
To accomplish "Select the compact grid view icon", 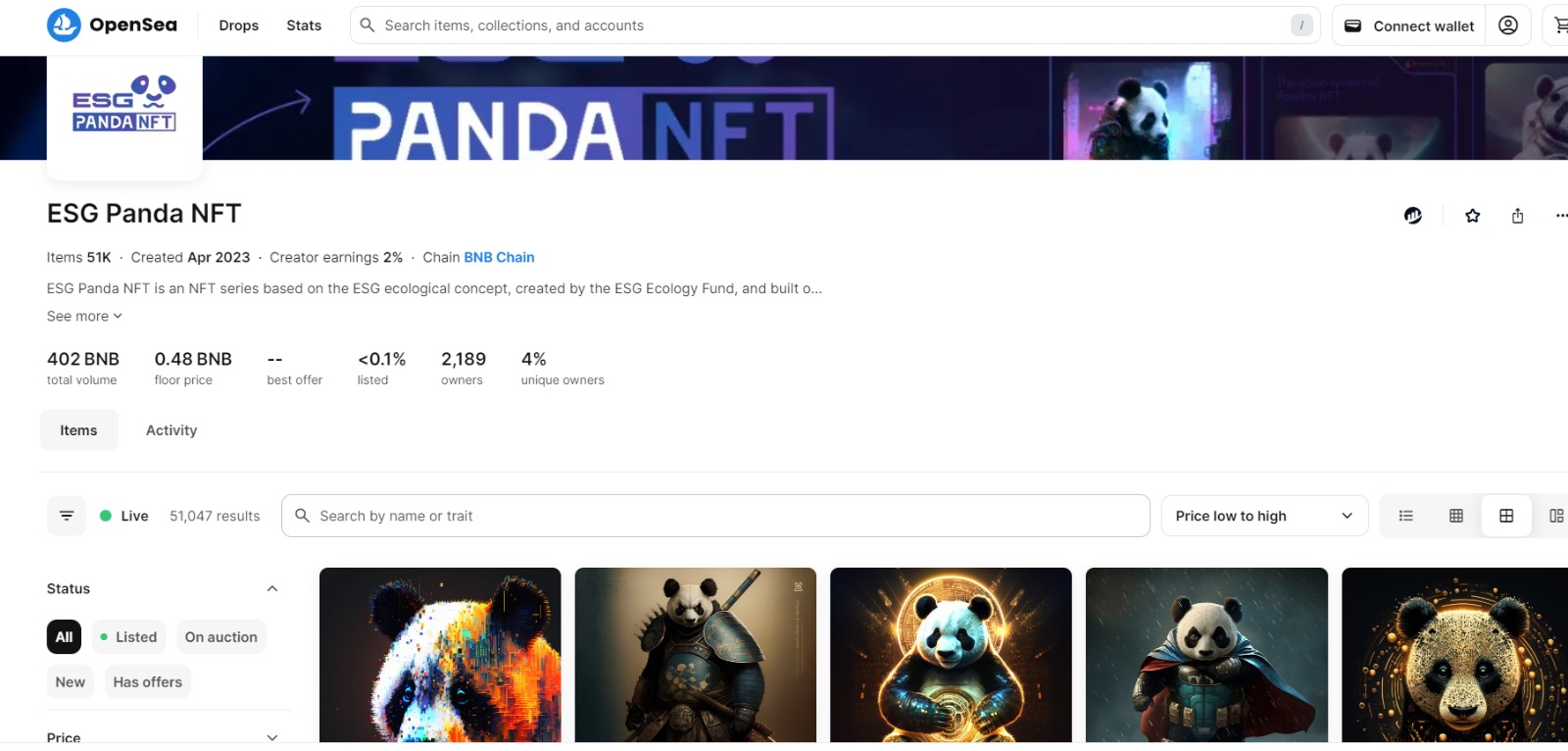I will click(1456, 516).
